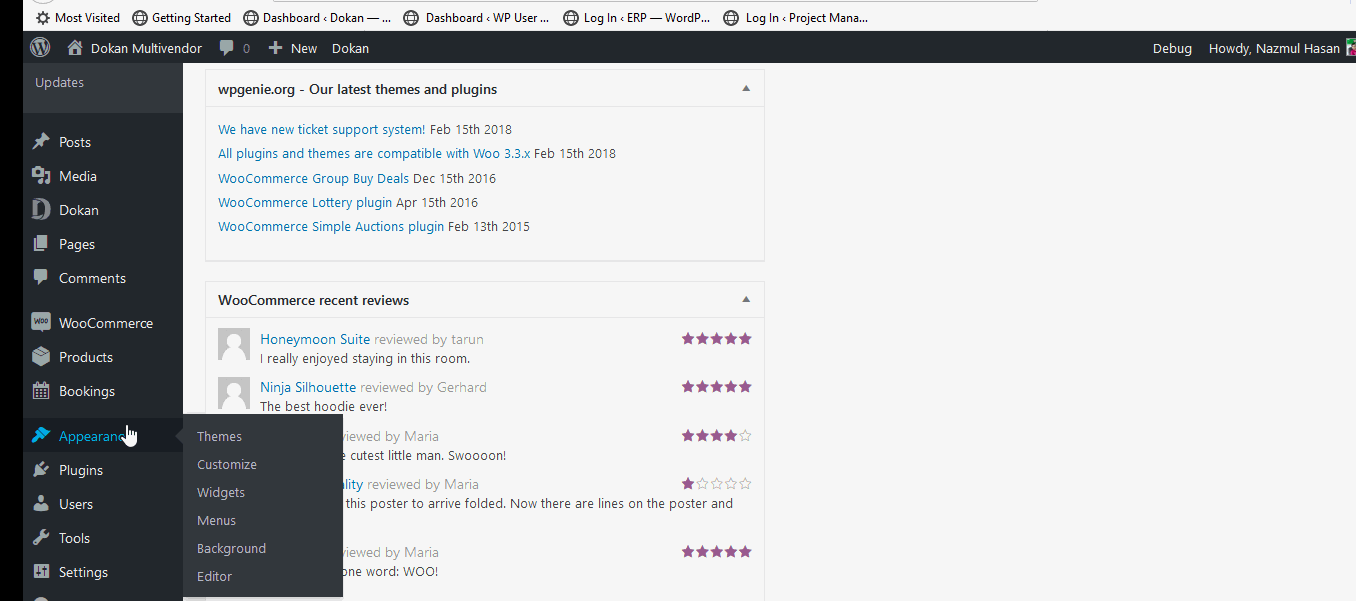Click the wpgenie.org widget title
1356x601 pixels.
(x=358, y=89)
